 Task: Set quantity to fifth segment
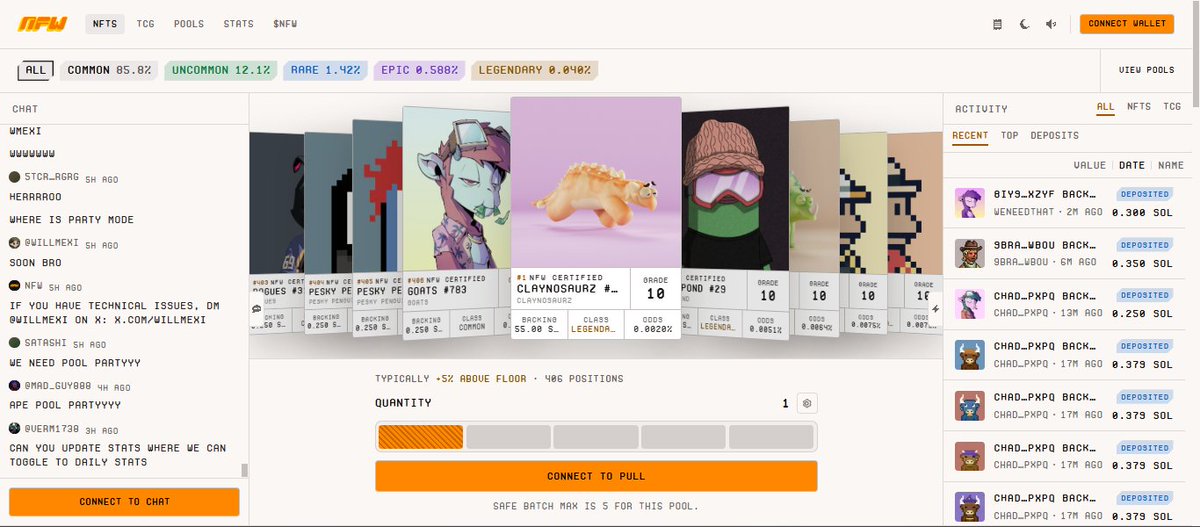[x=771, y=437]
